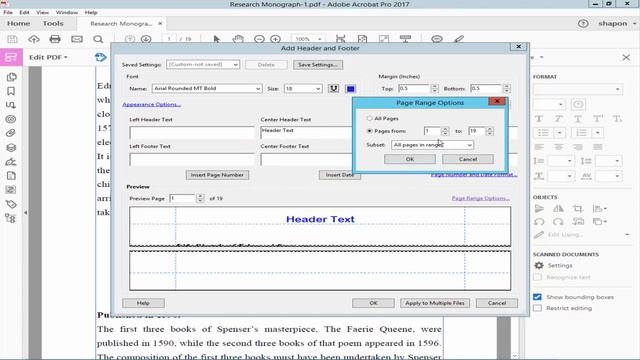Click the Rotate counterclockwise object icon

click(x=539, y=222)
